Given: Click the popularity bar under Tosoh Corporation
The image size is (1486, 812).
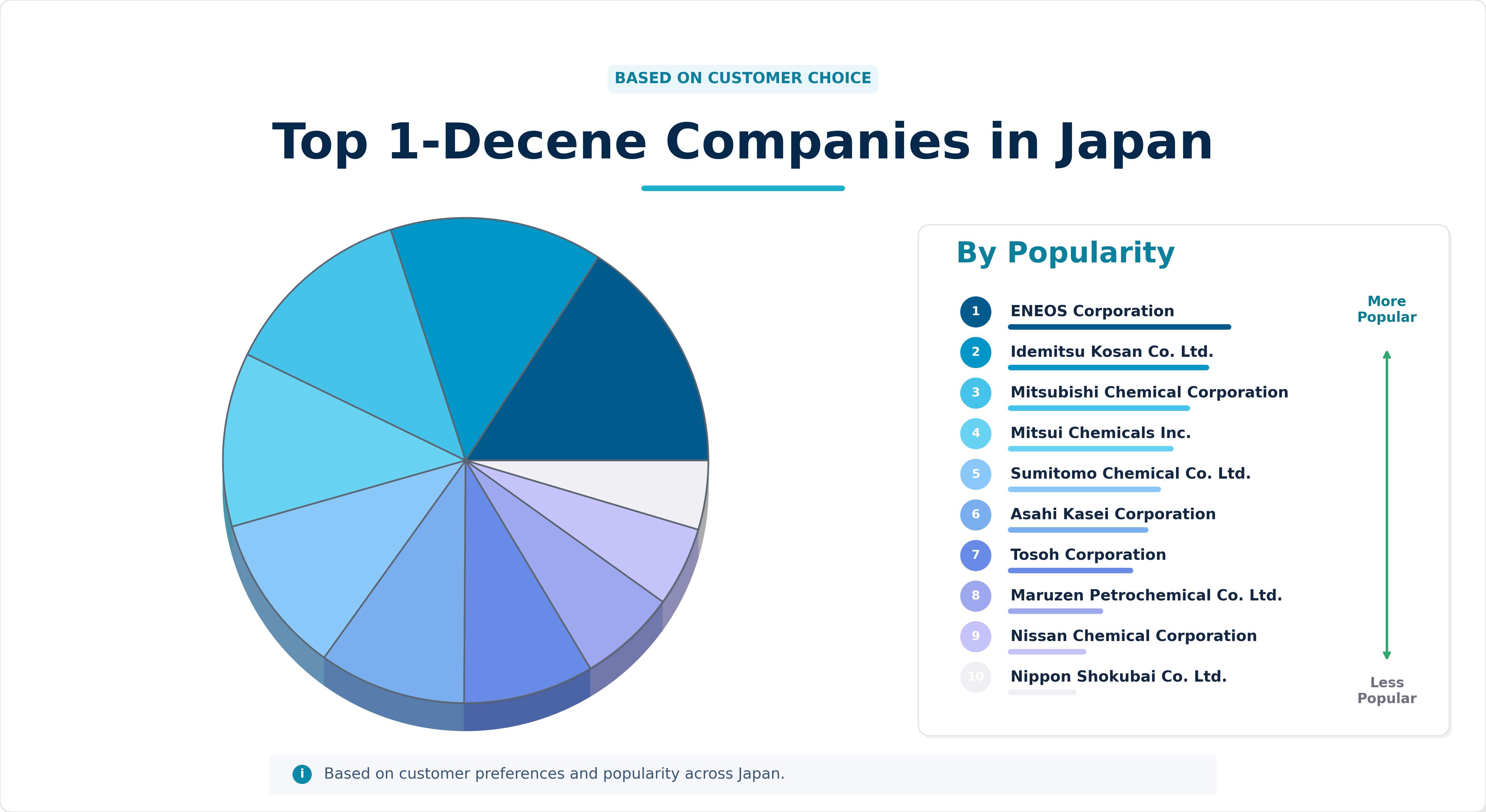Looking at the screenshot, I should pyautogui.click(x=1070, y=570).
